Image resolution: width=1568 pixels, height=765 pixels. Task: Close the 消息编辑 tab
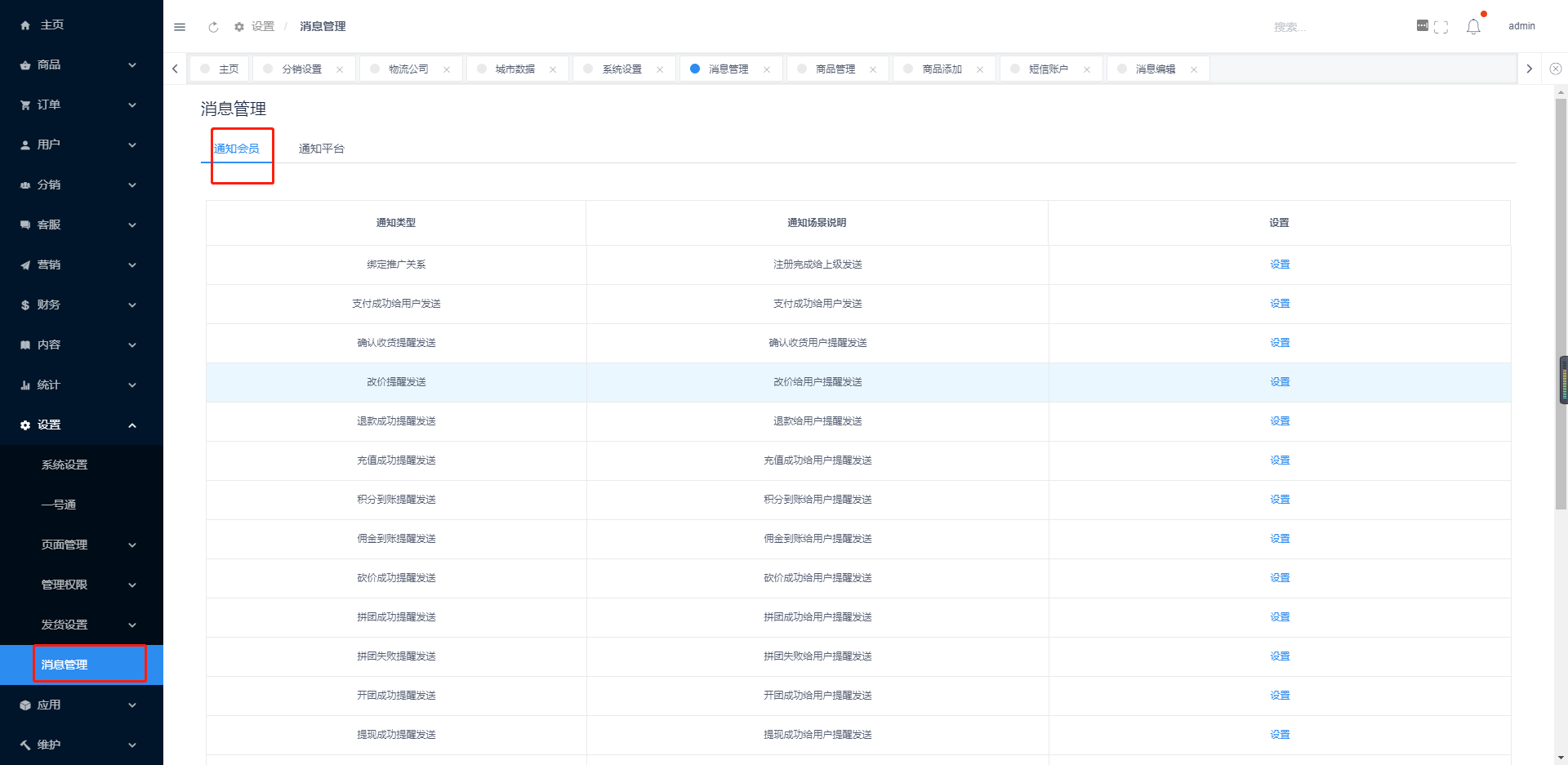1194,69
